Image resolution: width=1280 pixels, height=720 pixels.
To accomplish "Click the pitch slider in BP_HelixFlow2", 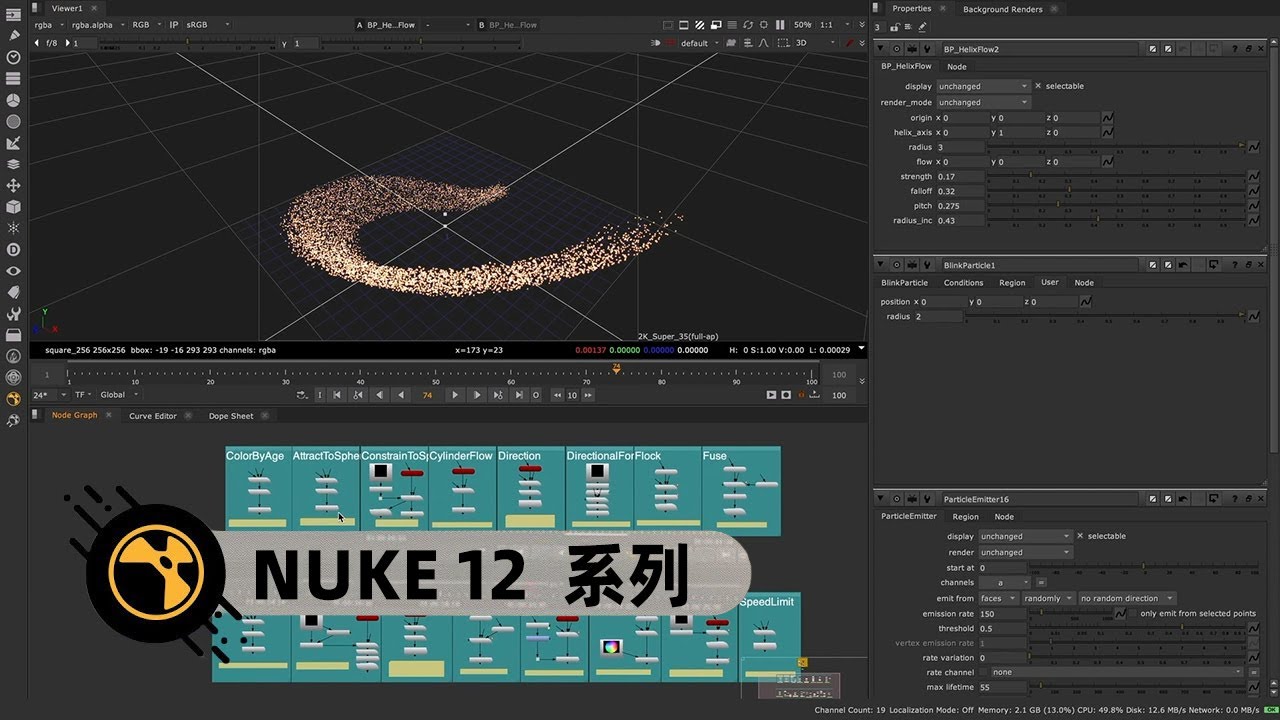I will pos(1116,205).
